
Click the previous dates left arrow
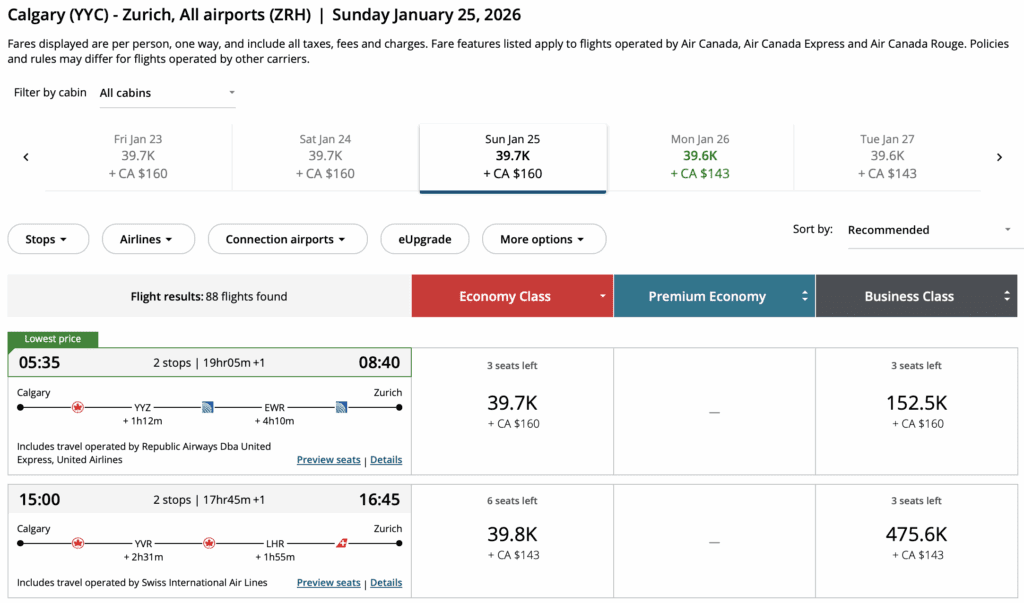26,157
